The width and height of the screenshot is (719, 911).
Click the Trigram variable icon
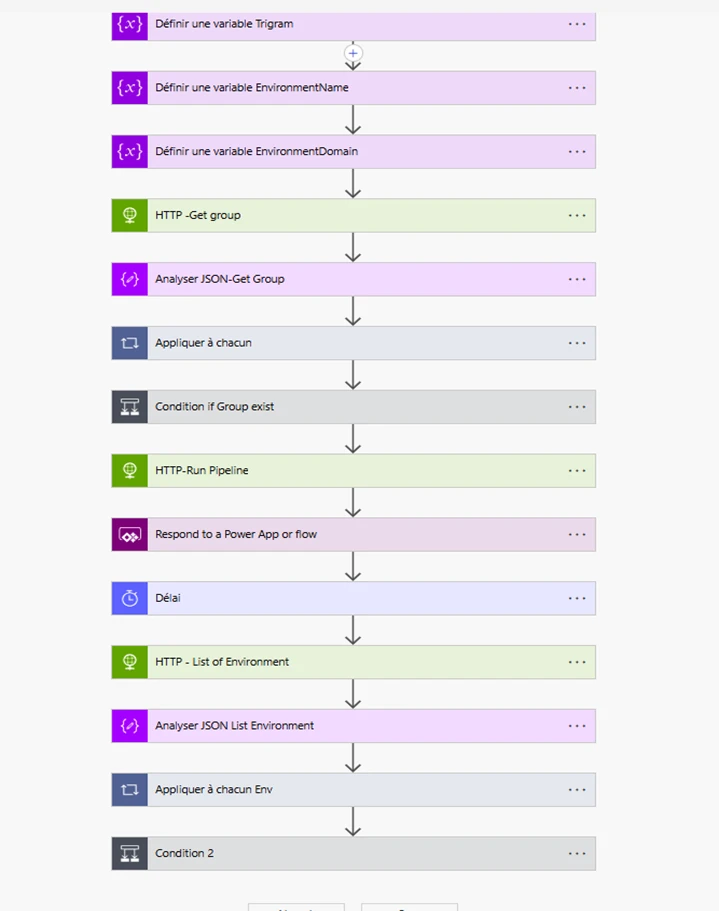pos(130,24)
